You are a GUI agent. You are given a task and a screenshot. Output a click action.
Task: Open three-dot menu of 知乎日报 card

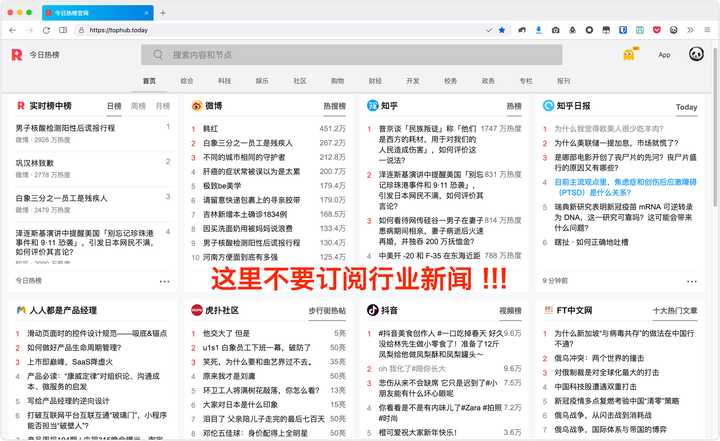pos(692,281)
